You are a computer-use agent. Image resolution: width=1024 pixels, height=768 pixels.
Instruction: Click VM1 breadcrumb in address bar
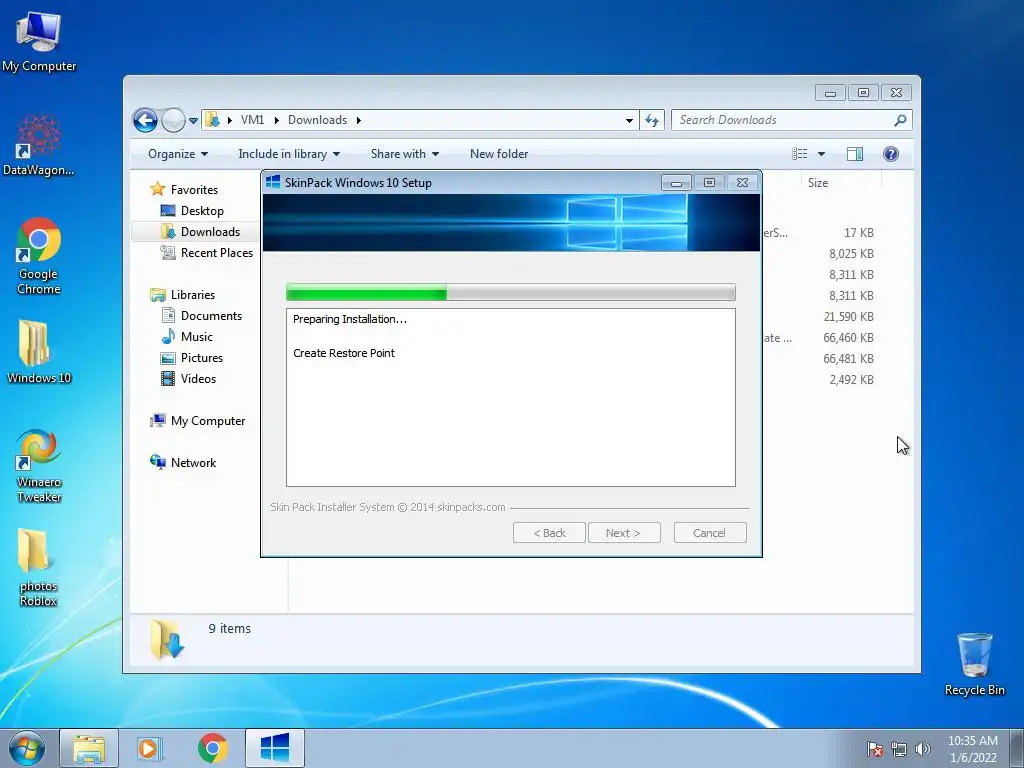pos(252,120)
